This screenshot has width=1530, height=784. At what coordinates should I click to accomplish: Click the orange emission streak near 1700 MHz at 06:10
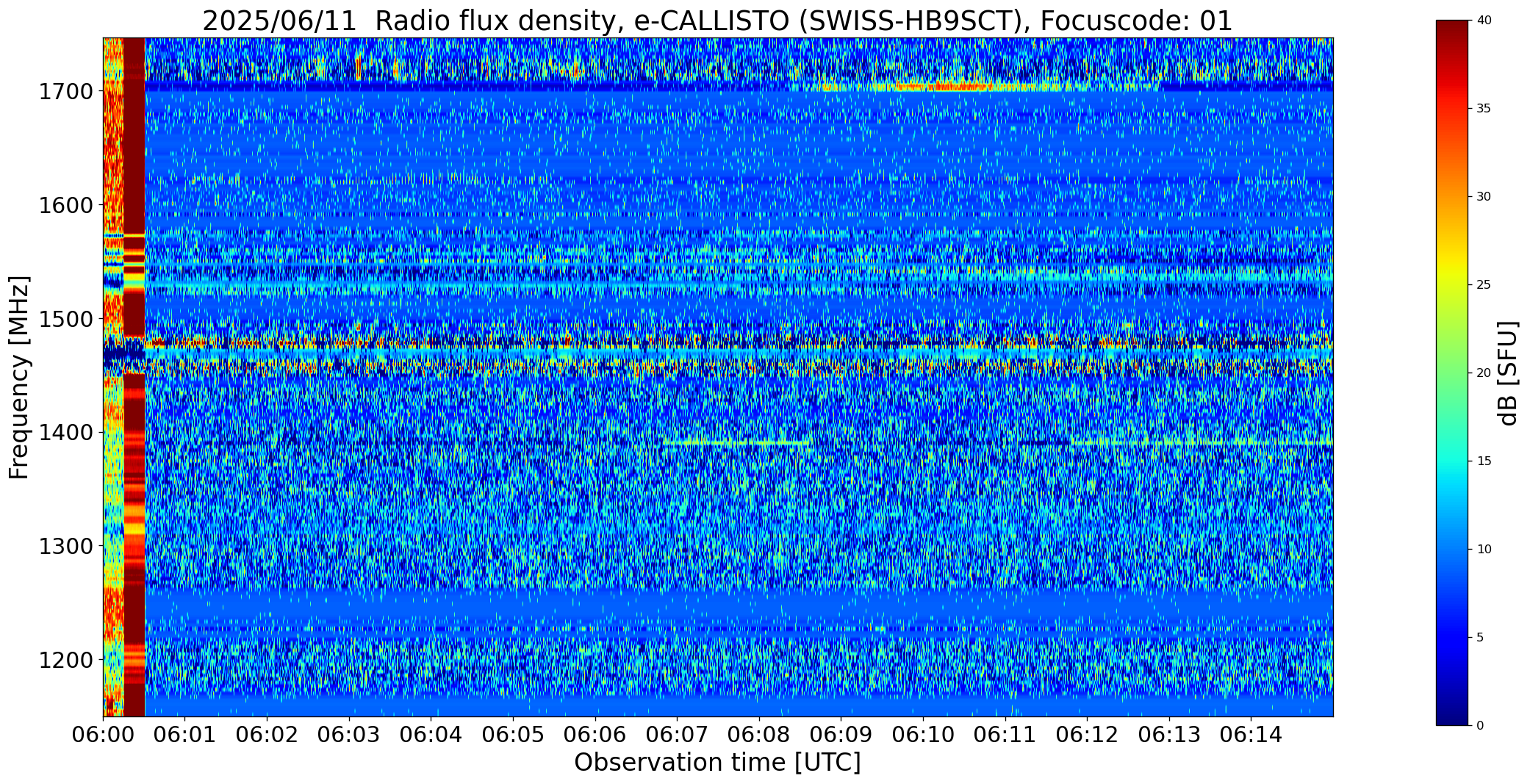[x=944, y=87]
